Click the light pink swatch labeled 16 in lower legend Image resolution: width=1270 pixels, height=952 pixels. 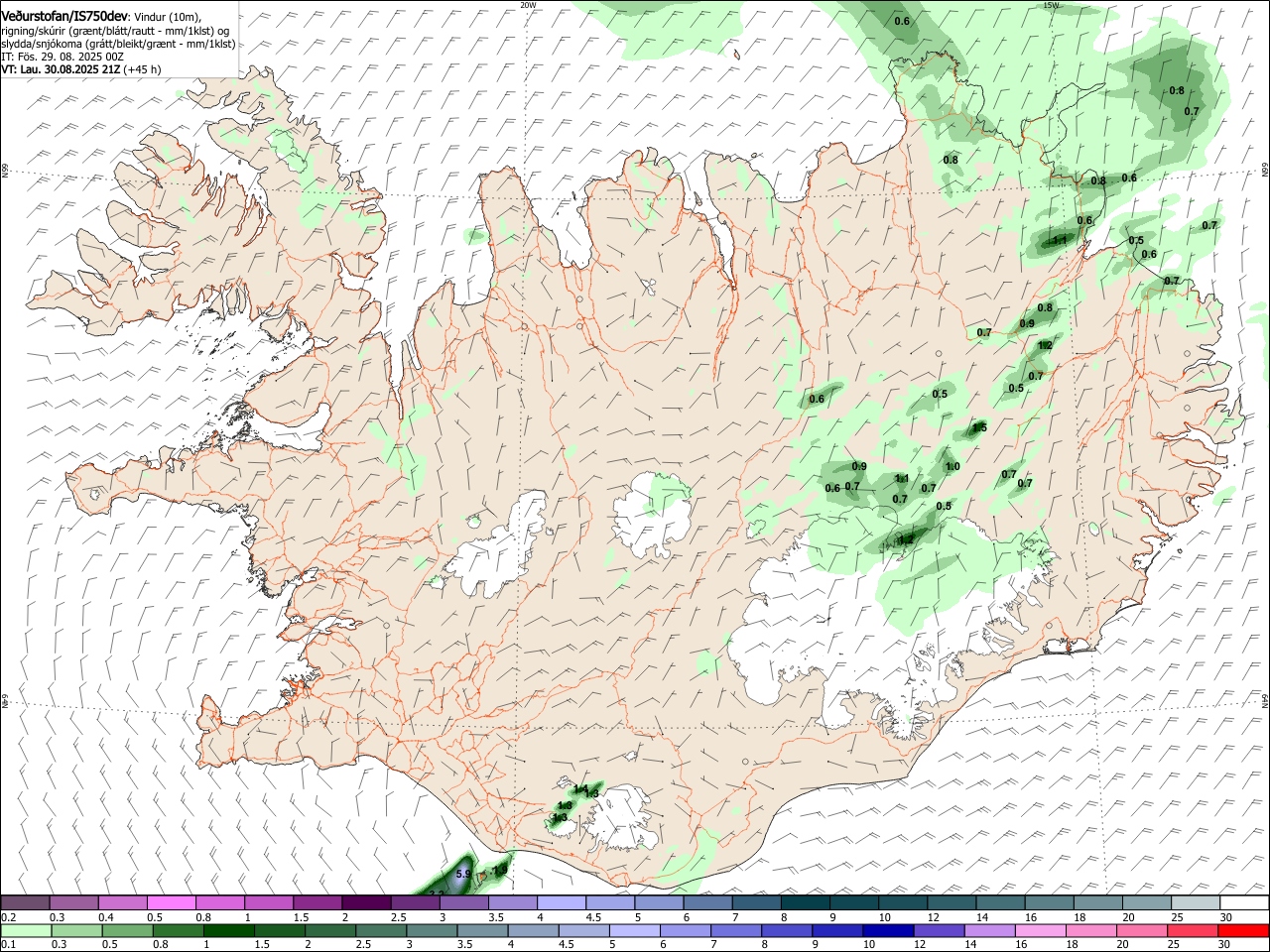(1041, 931)
